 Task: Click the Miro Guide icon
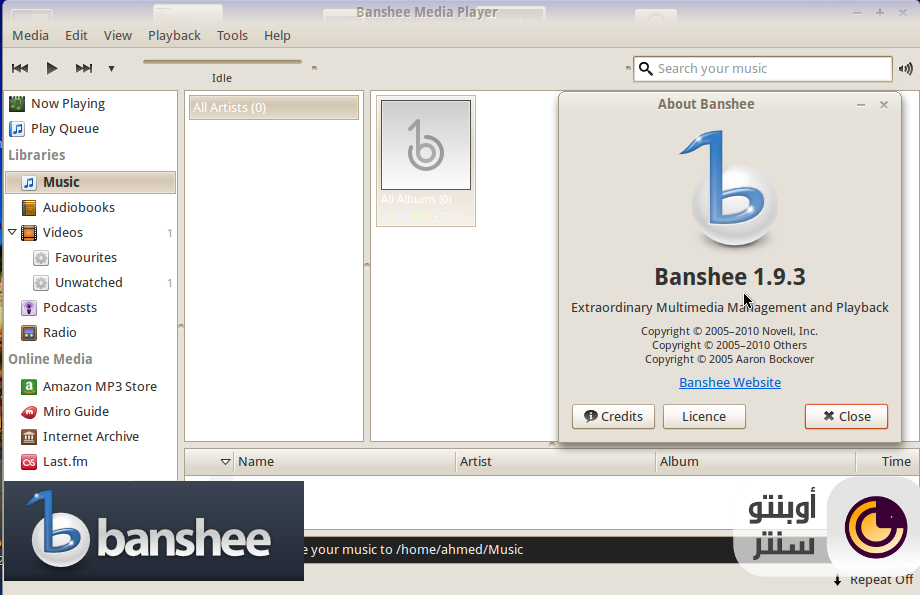[x=30, y=411]
